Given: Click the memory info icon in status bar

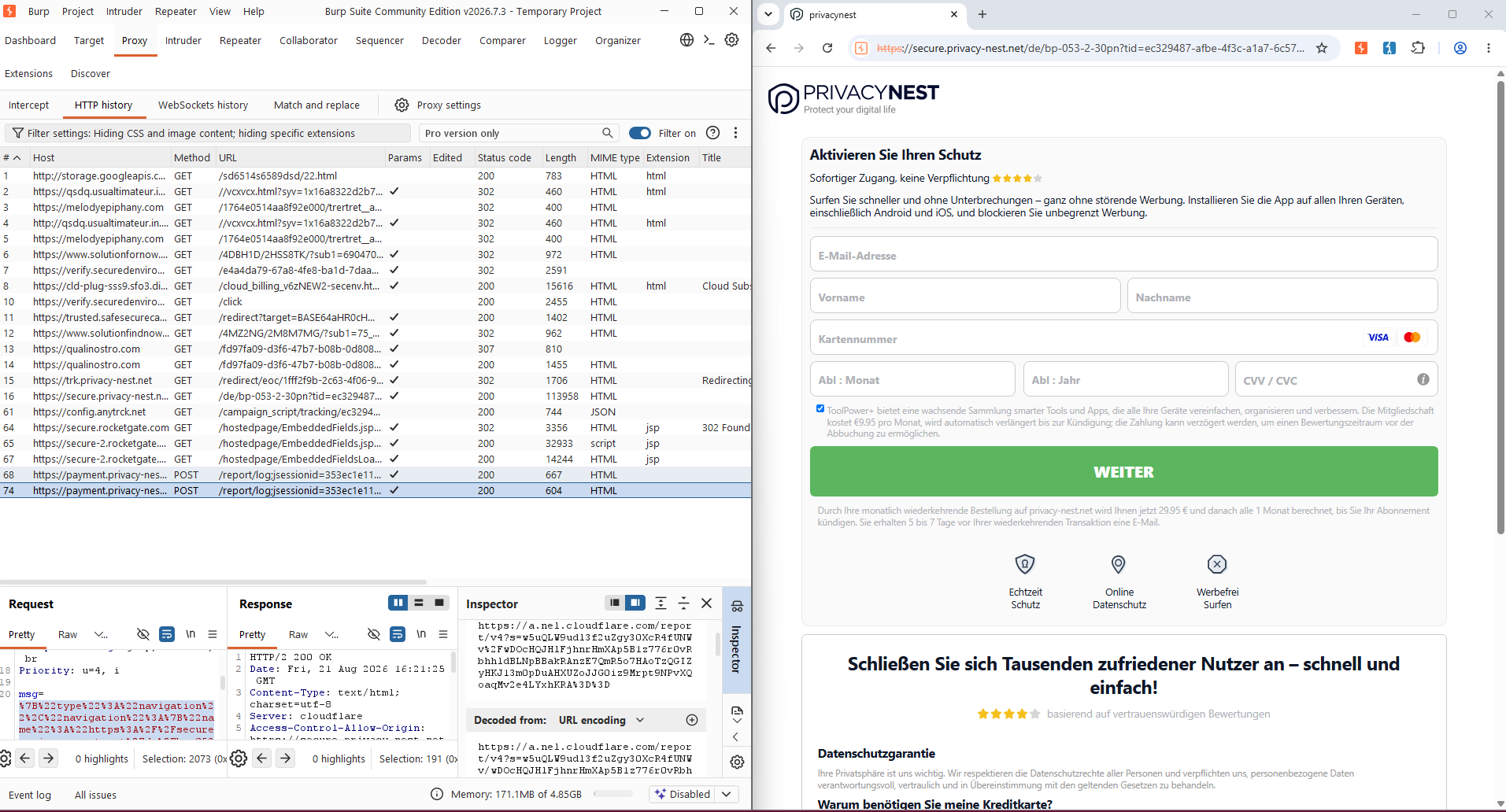Looking at the screenshot, I should (x=437, y=794).
